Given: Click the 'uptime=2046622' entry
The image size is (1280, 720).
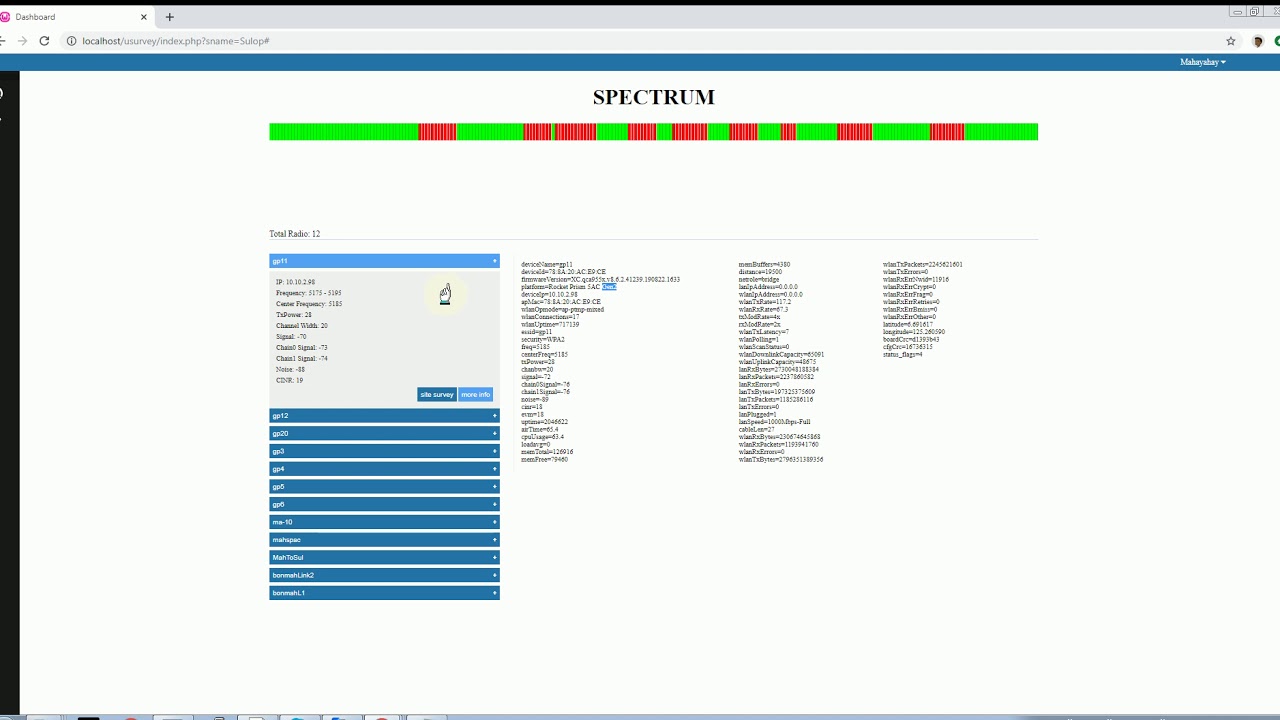Looking at the screenshot, I should pos(544,422).
